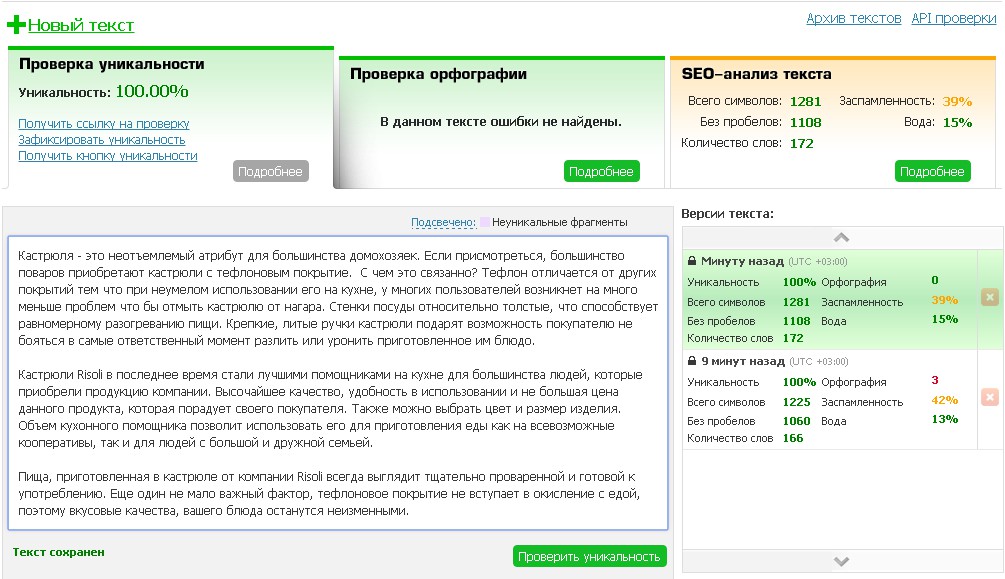Screen dimensions: 1005x579
Task: Click Количество слов 172 in SEO panel
Action: tap(801, 144)
